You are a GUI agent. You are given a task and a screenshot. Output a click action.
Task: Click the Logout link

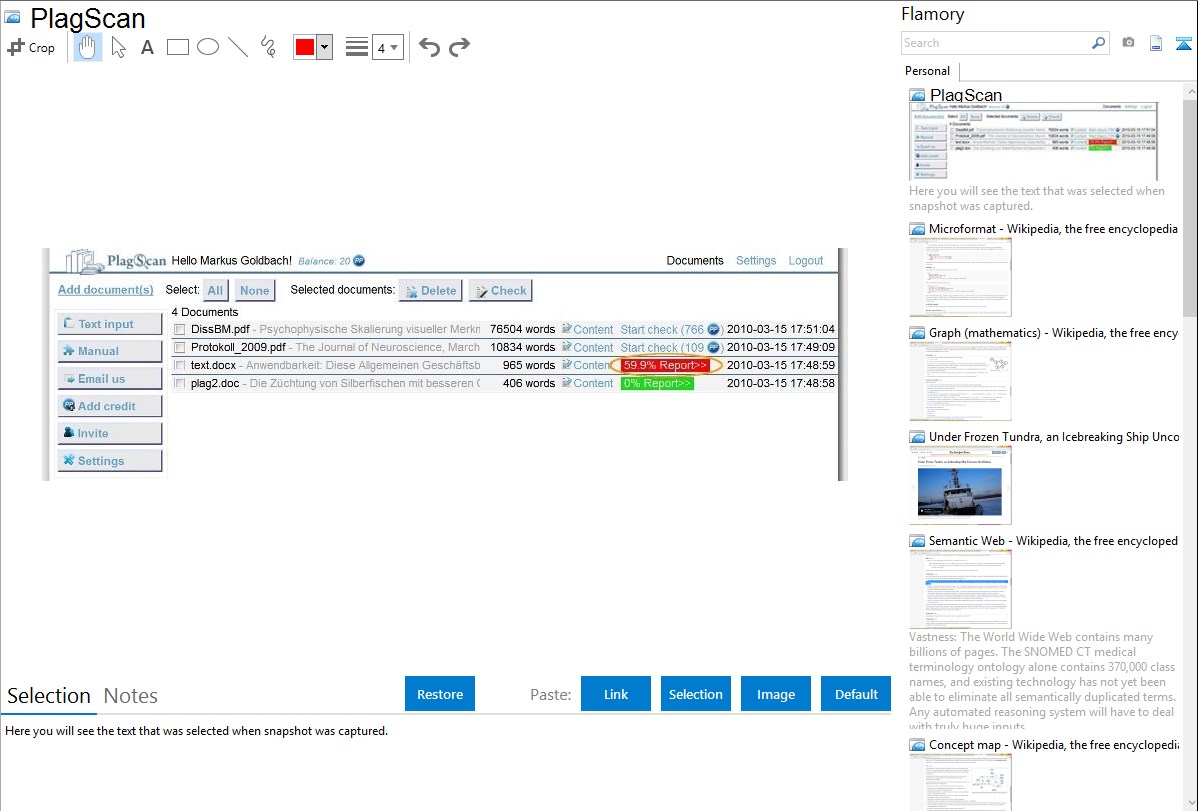point(805,261)
